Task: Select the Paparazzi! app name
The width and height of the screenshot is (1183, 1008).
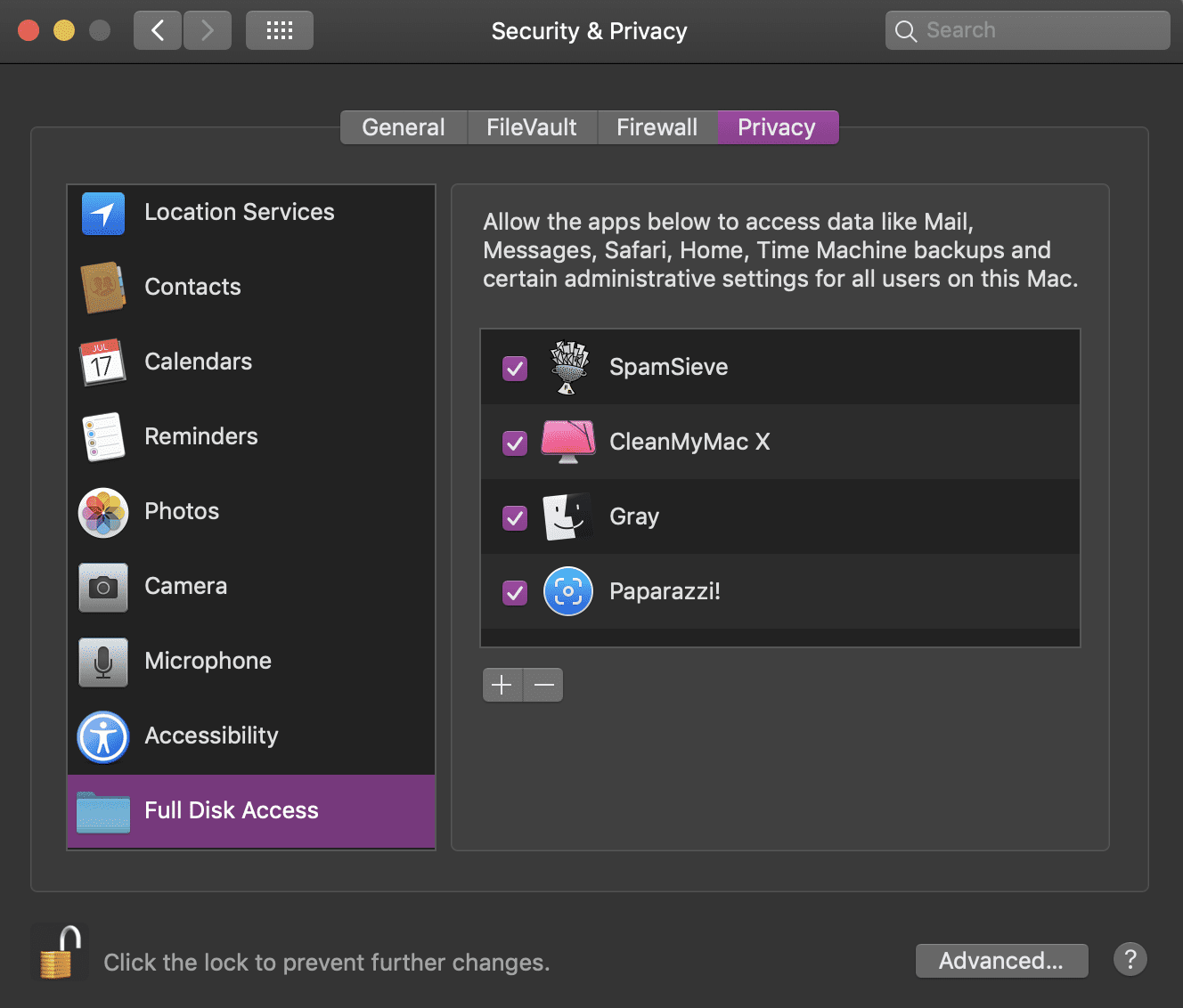Action: tap(665, 591)
